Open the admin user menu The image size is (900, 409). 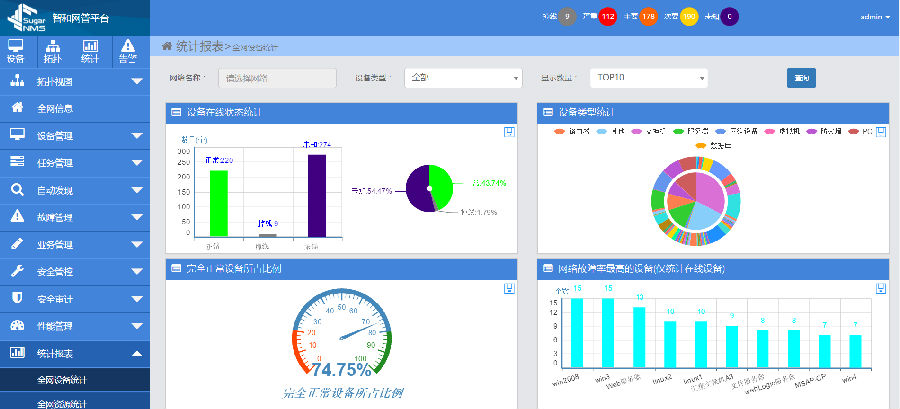pyautogui.click(x=875, y=17)
